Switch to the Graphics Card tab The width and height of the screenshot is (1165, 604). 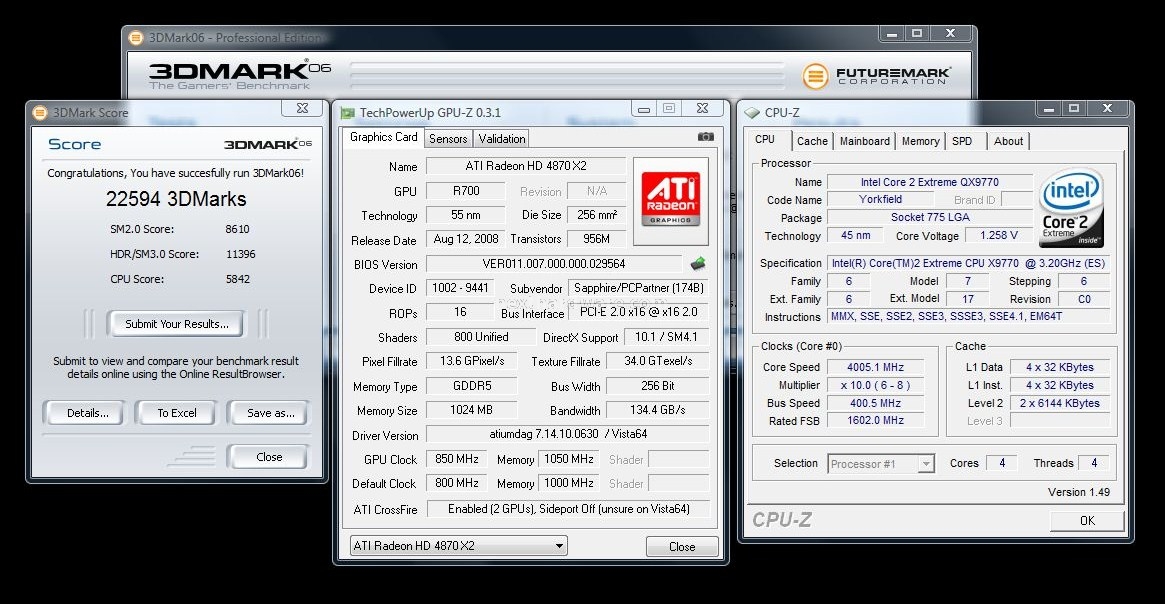coord(383,137)
